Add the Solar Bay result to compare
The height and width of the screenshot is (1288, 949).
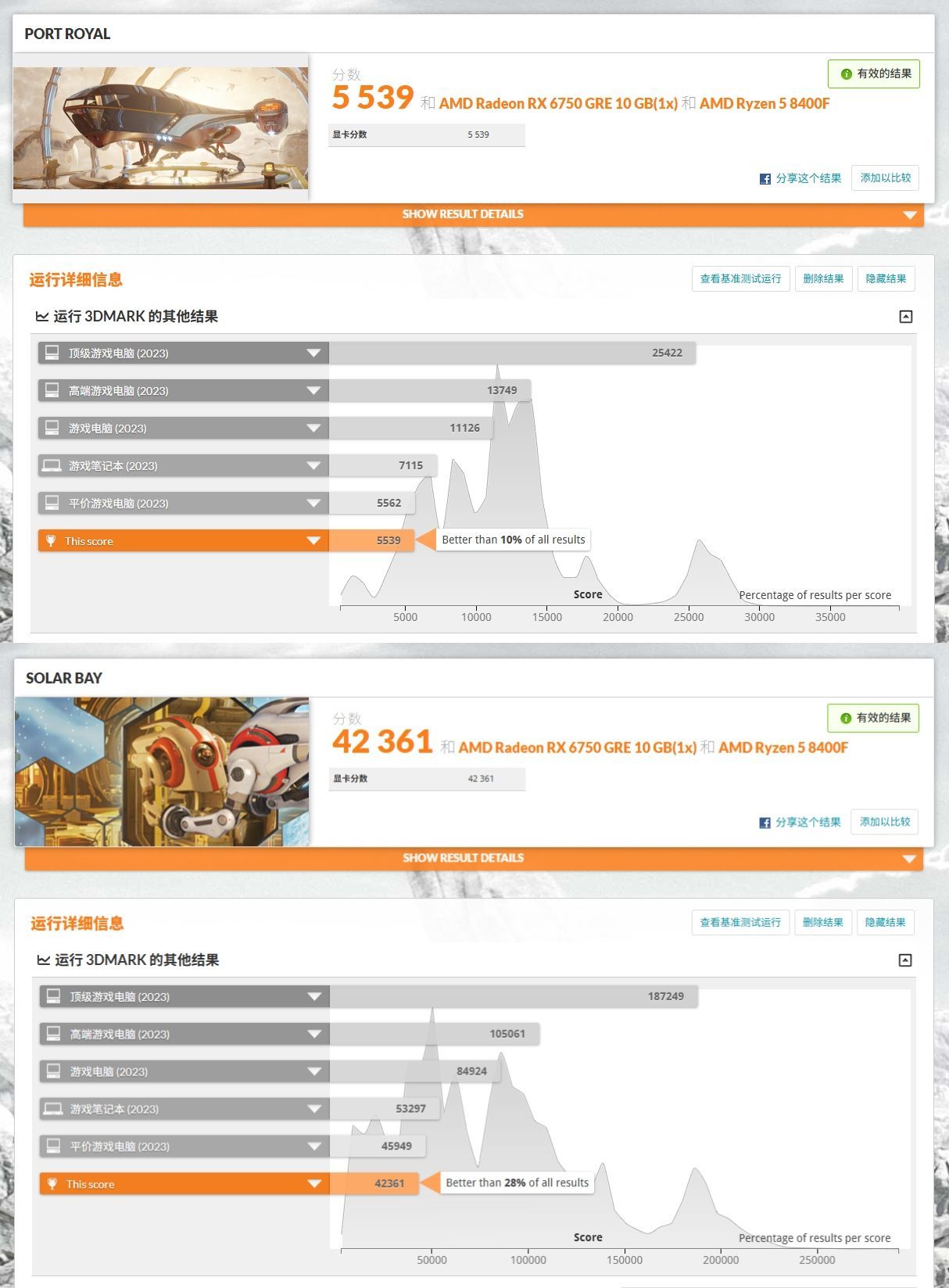[885, 822]
